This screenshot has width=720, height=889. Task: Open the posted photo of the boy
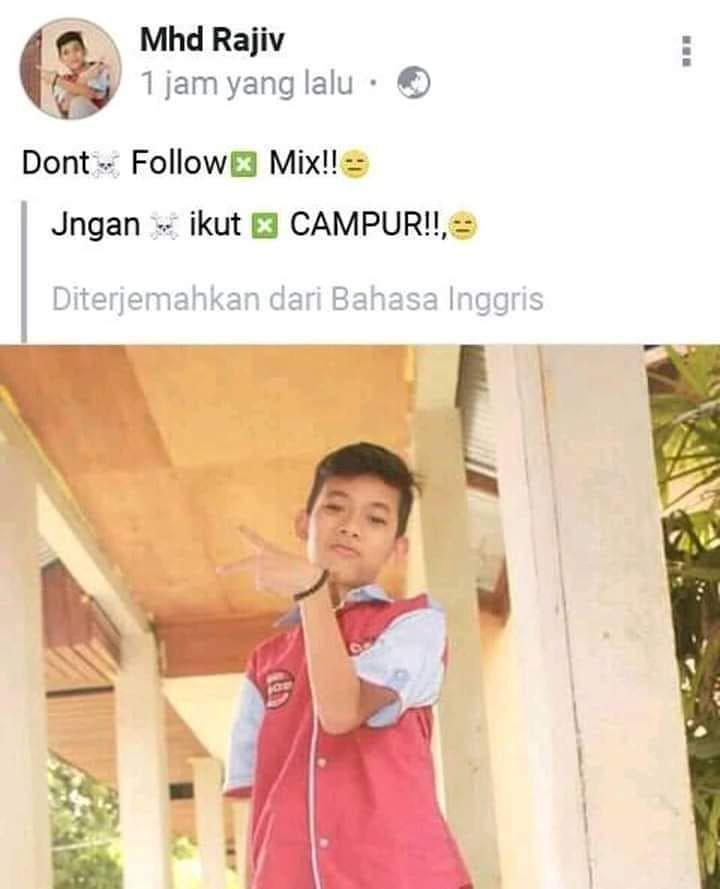pos(360,617)
